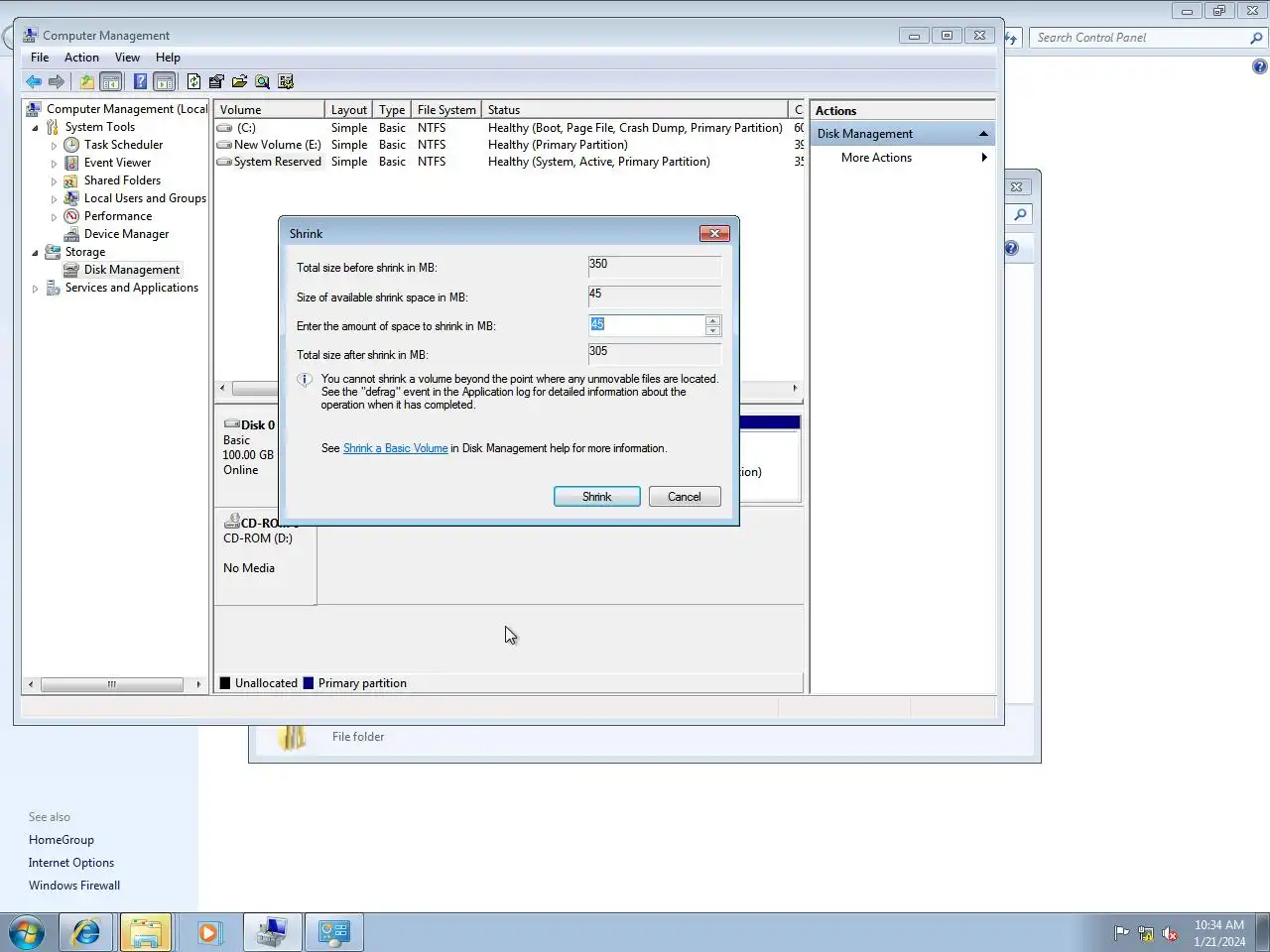This screenshot has height=952, width=1270.
Task: Select Shared Folders in the tree
Action: tap(122, 180)
